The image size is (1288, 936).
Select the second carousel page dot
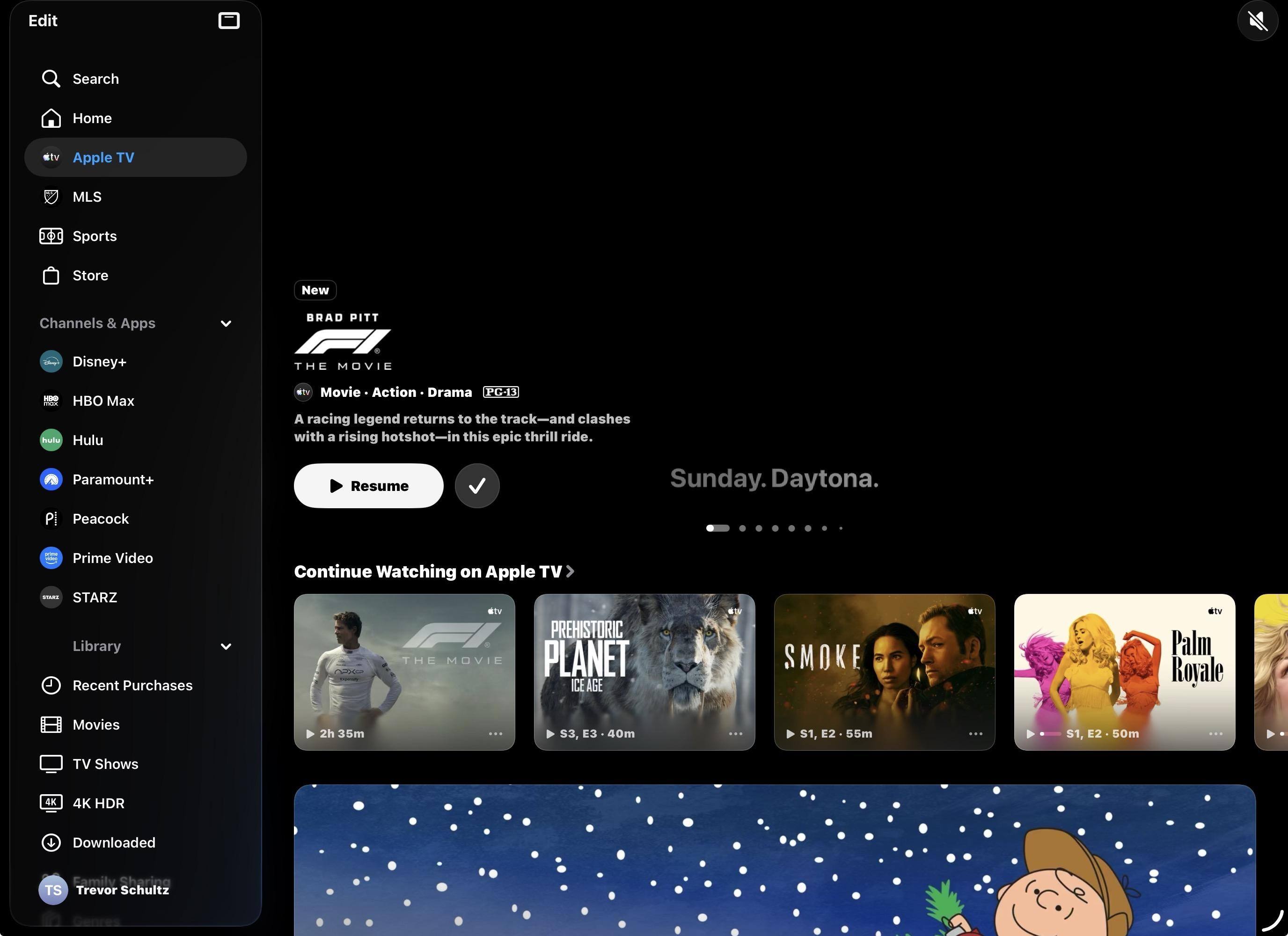coord(742,528)
